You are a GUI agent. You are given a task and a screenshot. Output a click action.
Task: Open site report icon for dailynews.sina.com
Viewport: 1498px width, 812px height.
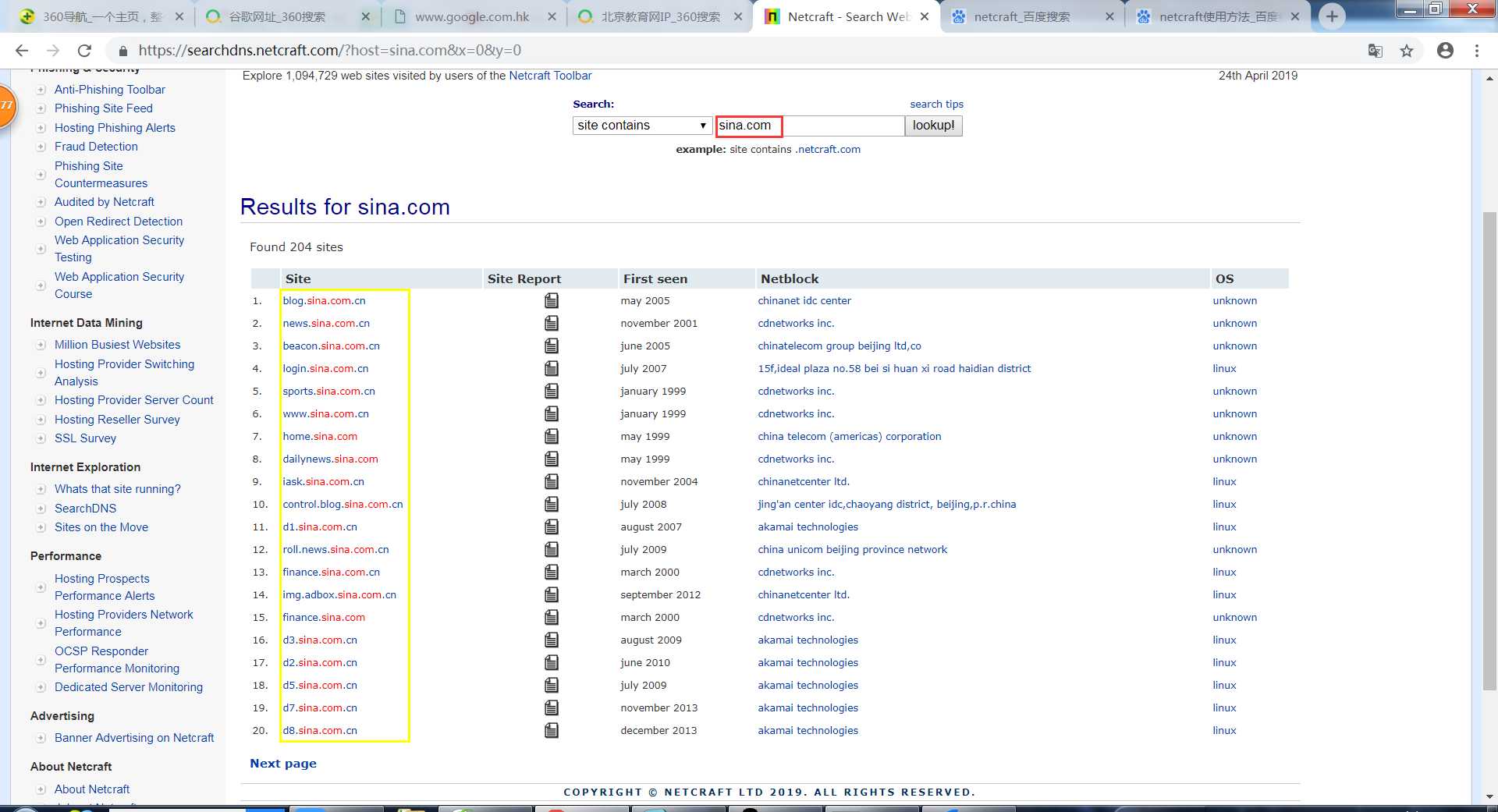point(552,459)
